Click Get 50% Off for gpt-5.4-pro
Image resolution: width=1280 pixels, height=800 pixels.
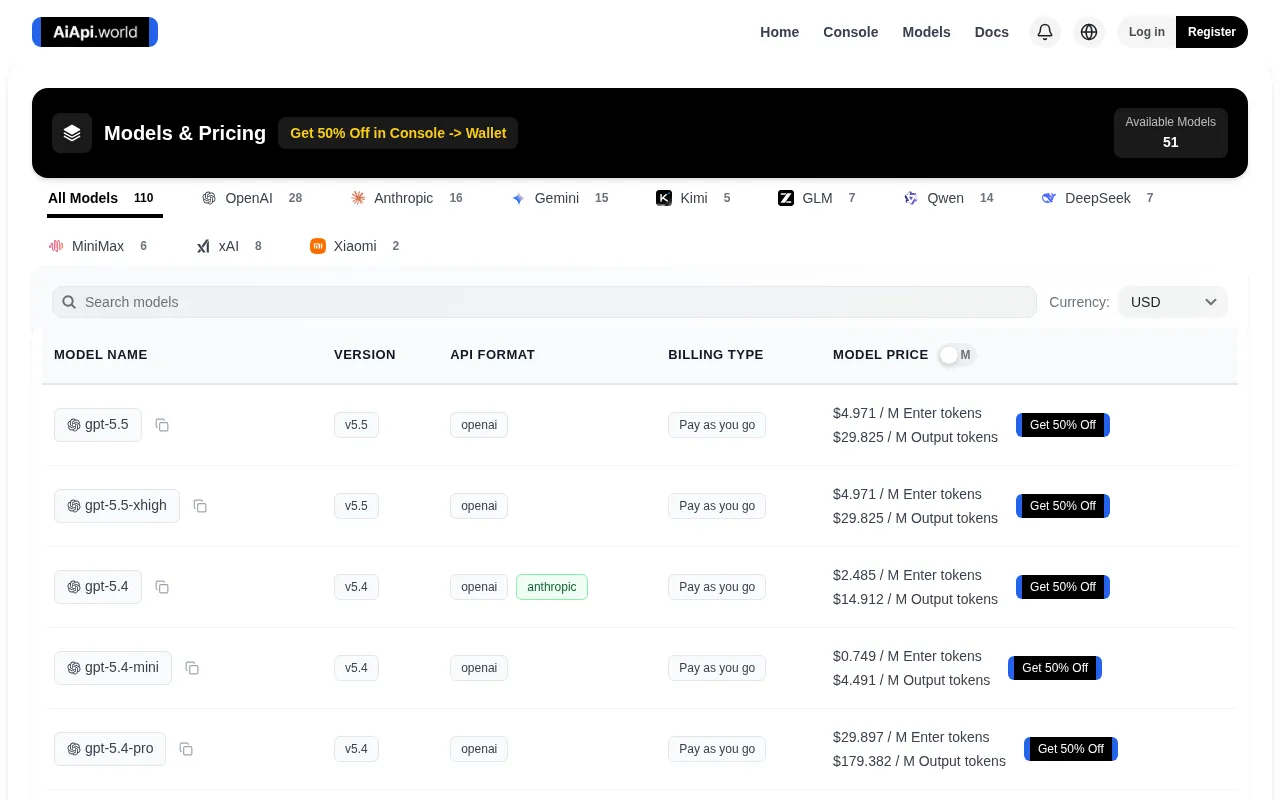click(1071, 749)
